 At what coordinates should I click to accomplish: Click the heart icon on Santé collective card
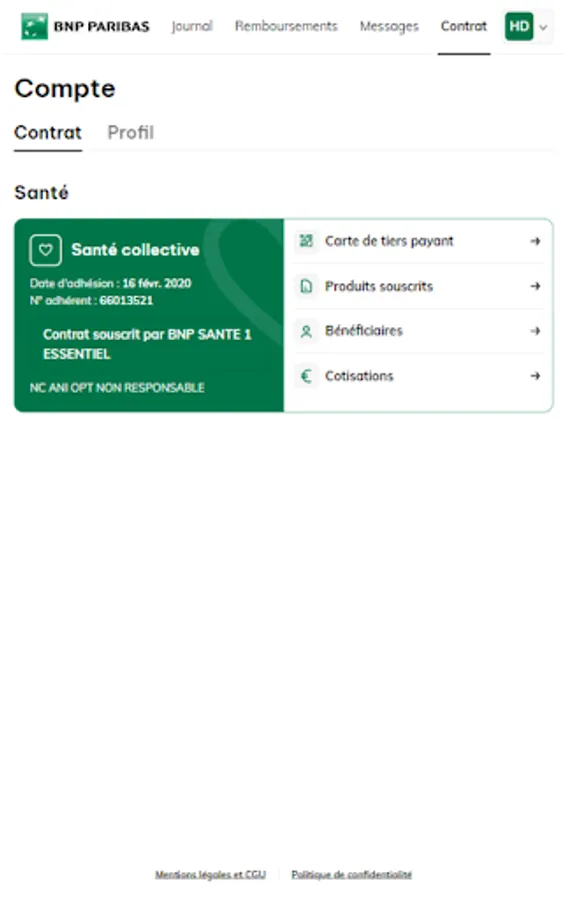coord(45,250)
